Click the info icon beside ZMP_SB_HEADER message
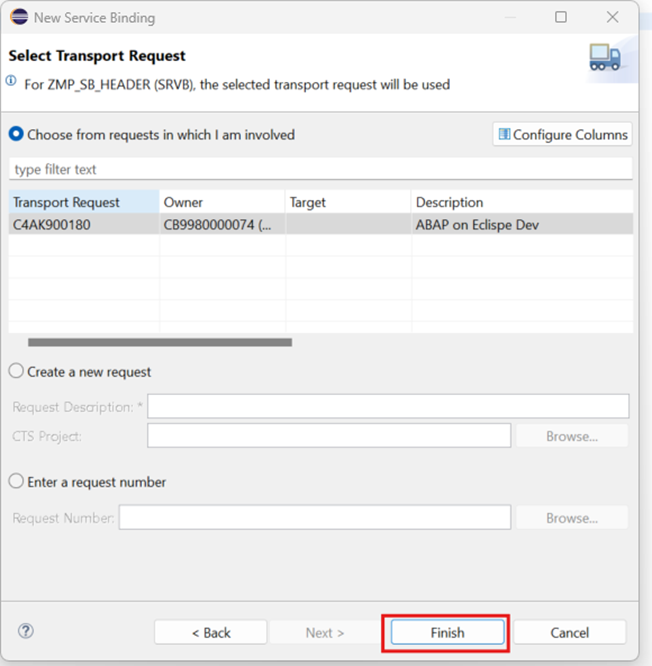Image resolution: width=652 pixels, height=666 pixels. tap(12, 82)
